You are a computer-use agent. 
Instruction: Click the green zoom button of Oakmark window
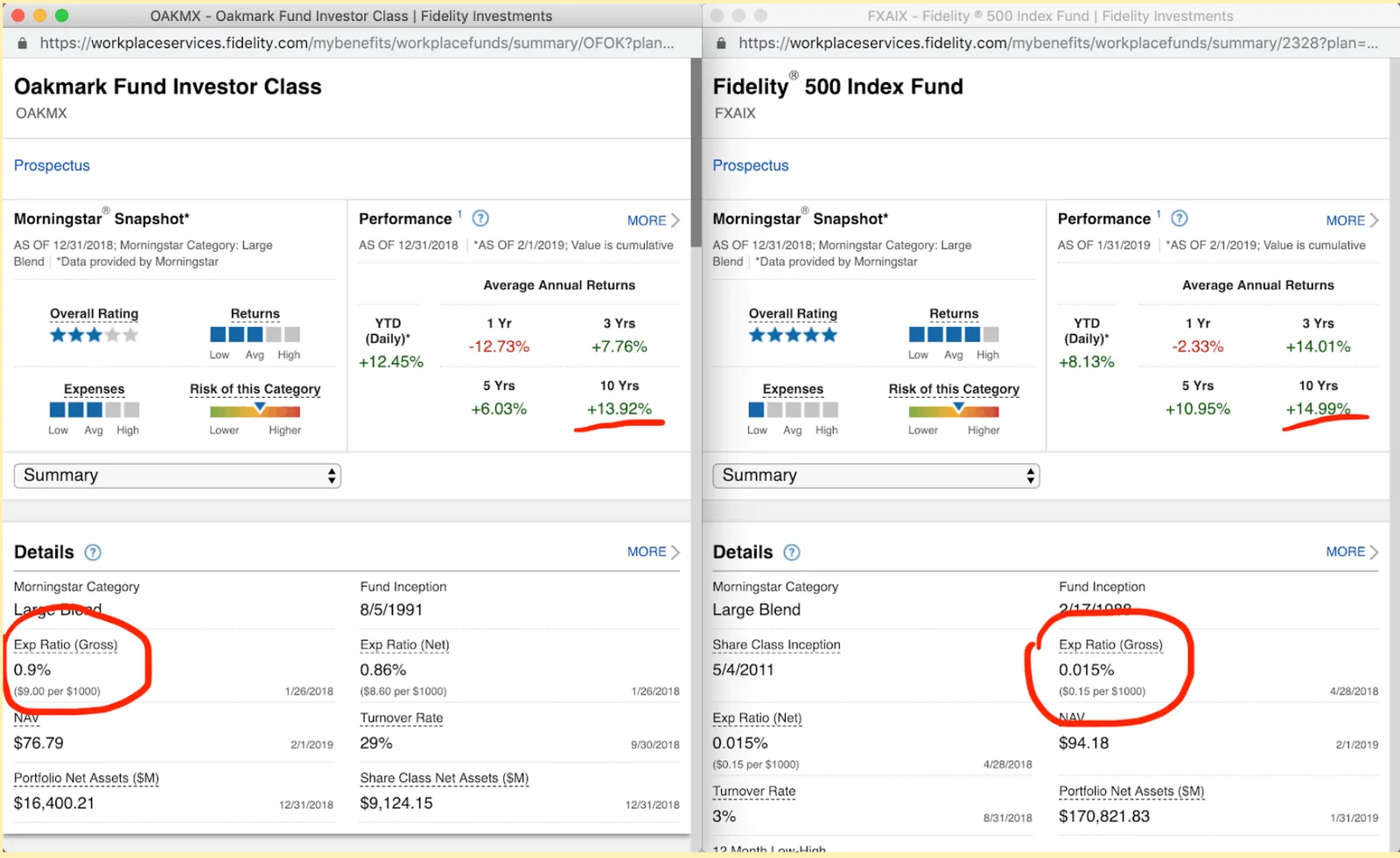coord(61,16)
